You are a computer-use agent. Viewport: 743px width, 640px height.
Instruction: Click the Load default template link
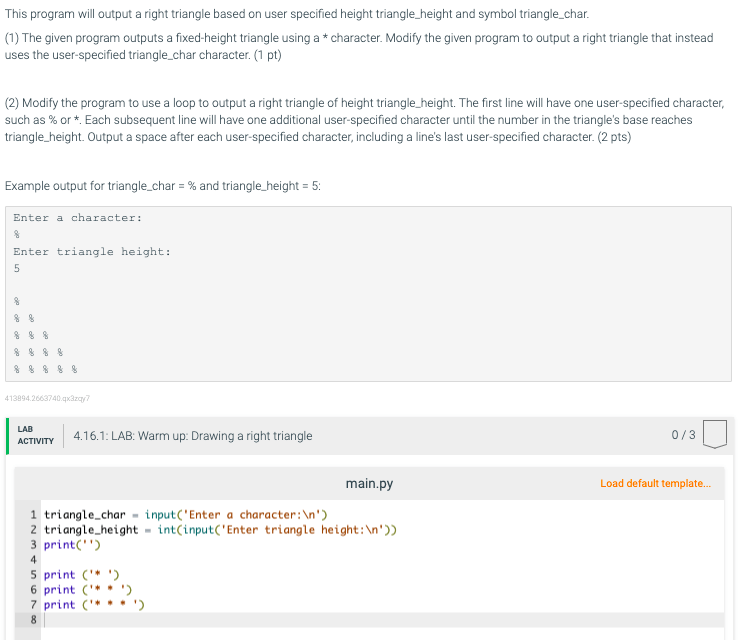click(x=655, y=483)
